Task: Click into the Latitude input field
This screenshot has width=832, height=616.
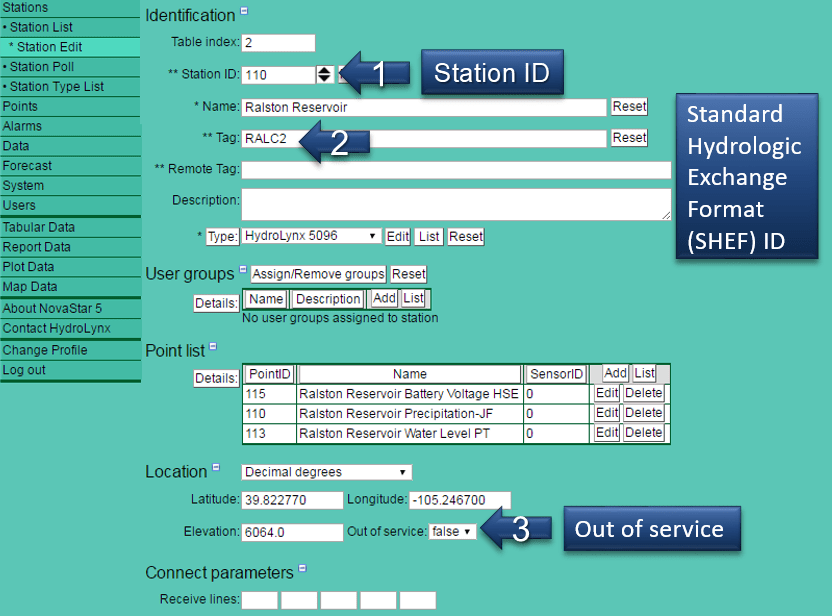Action: [292, 500]
